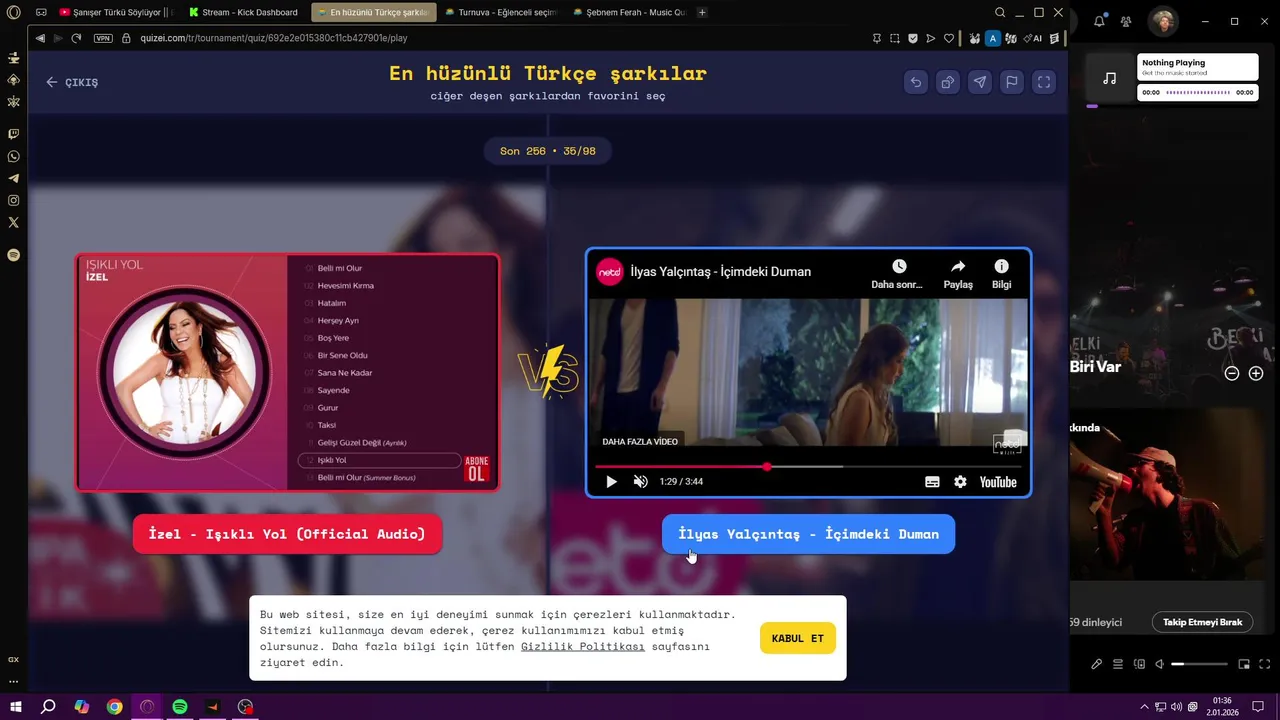
Task: Open Spotify from Windows taskbar
Action: 180,707
